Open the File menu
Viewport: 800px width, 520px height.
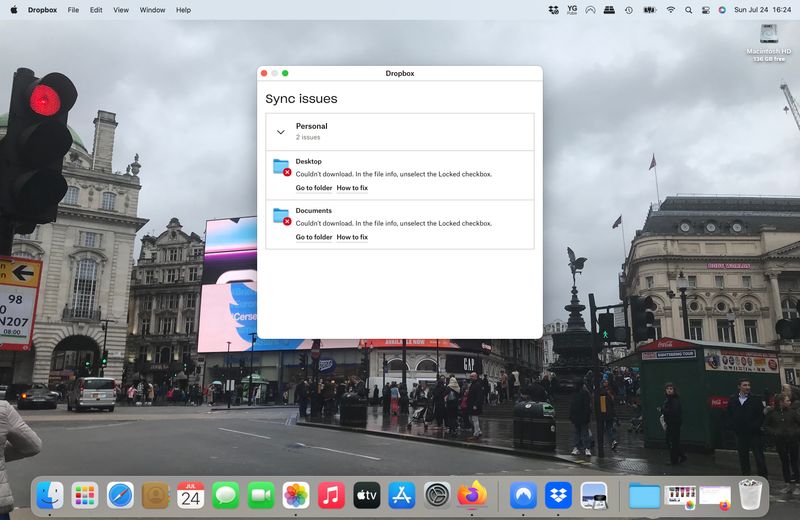coord(73,10)
